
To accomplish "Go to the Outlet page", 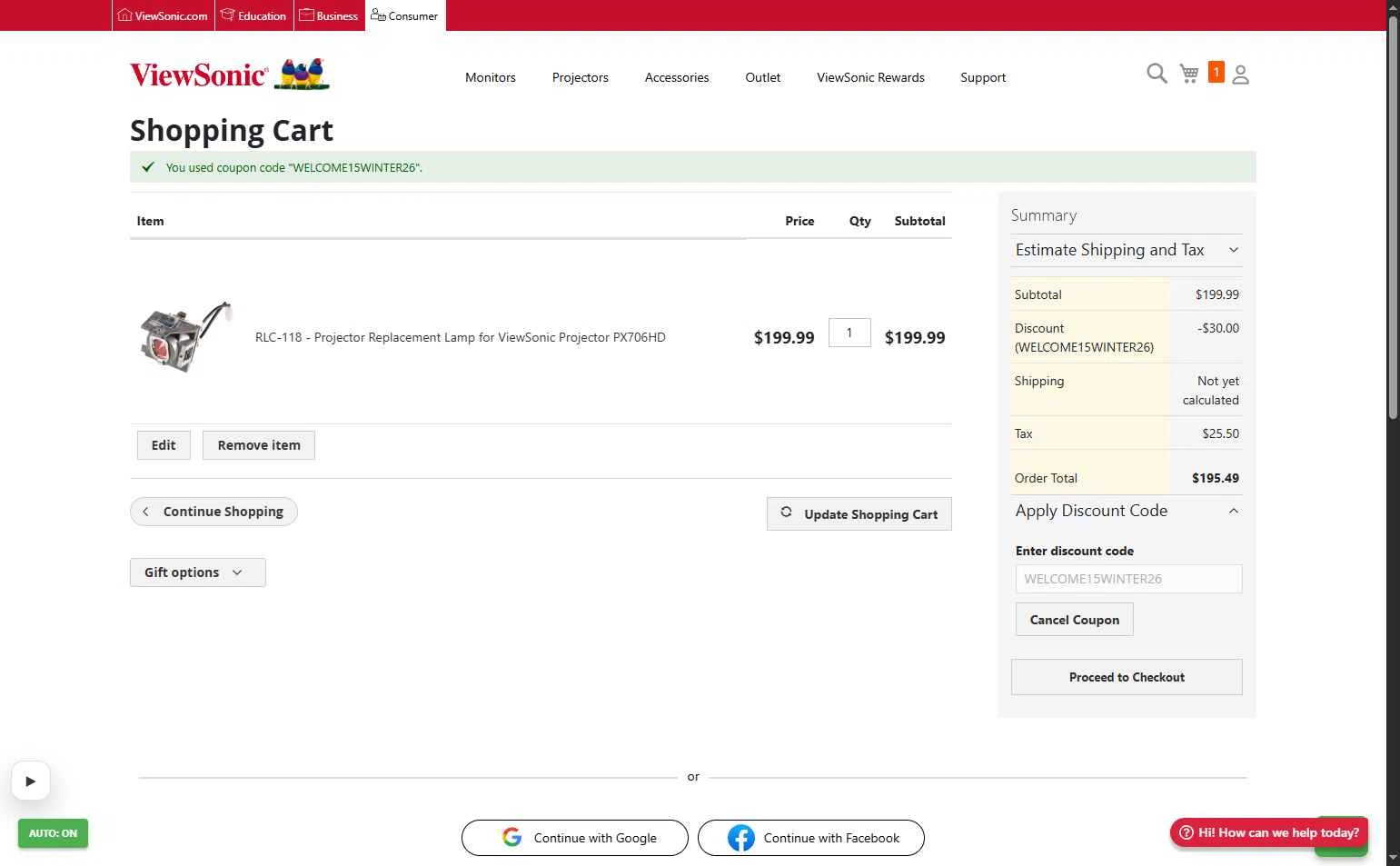I will (763, 77).
